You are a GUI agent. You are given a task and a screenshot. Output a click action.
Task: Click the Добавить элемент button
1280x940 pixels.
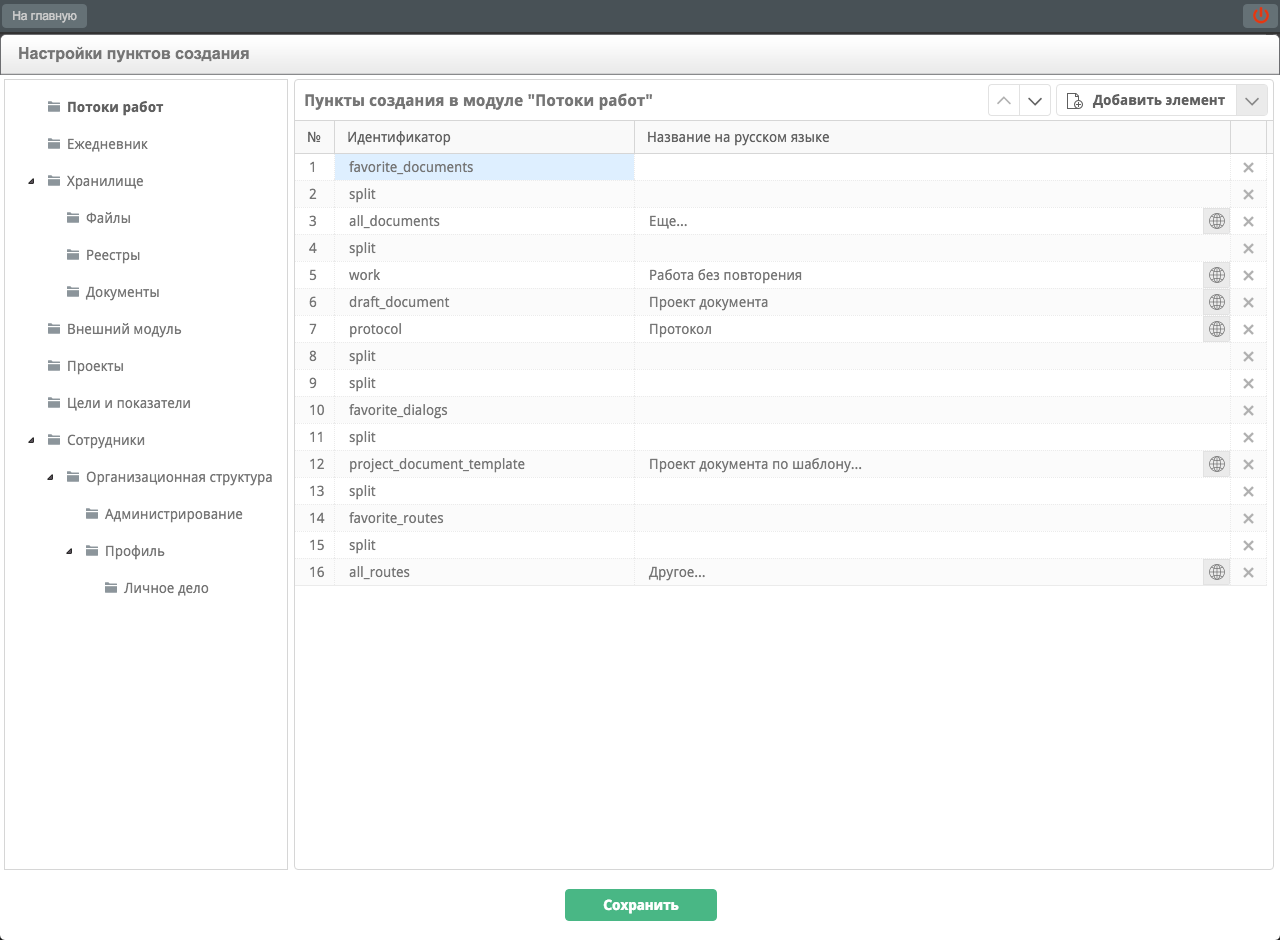(1146, 100)
